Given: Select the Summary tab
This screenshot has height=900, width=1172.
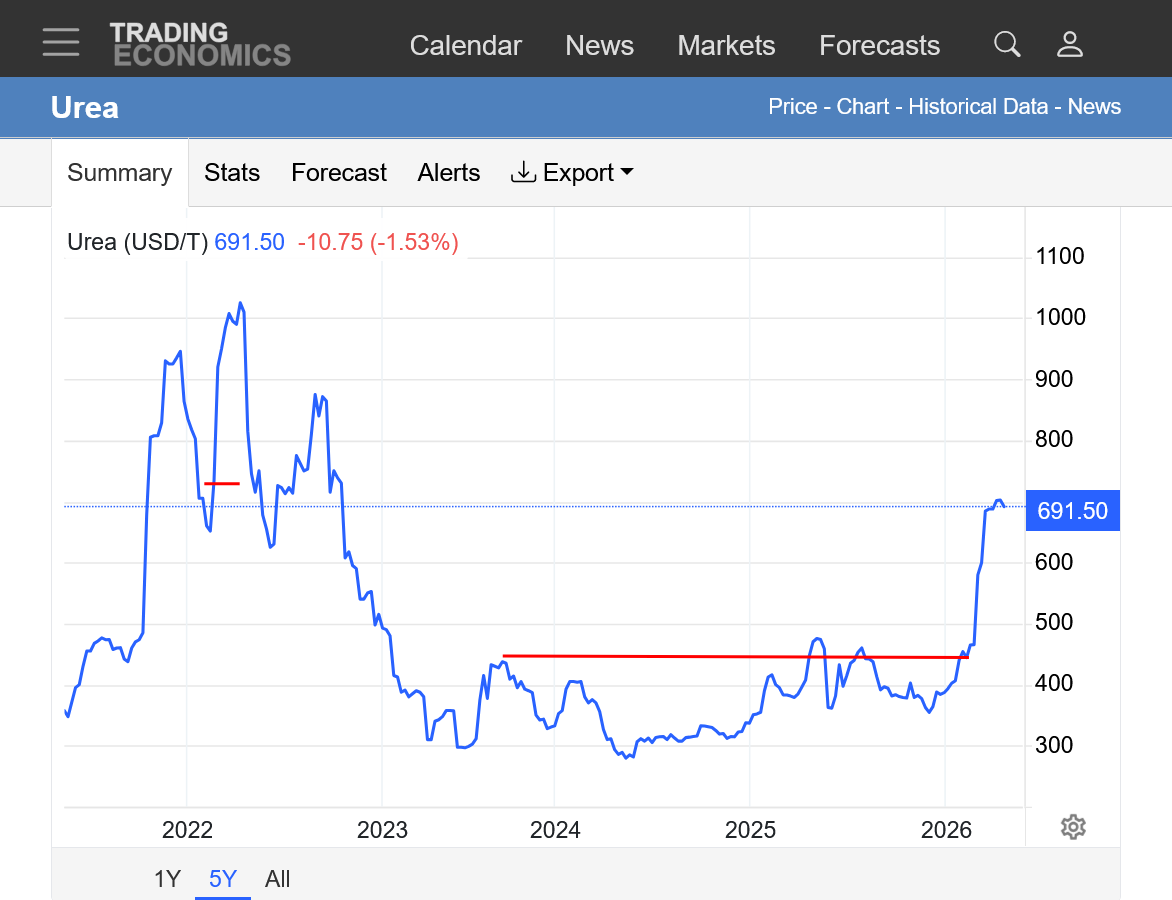Looking at the screenshot, I should tap(120, 173).
